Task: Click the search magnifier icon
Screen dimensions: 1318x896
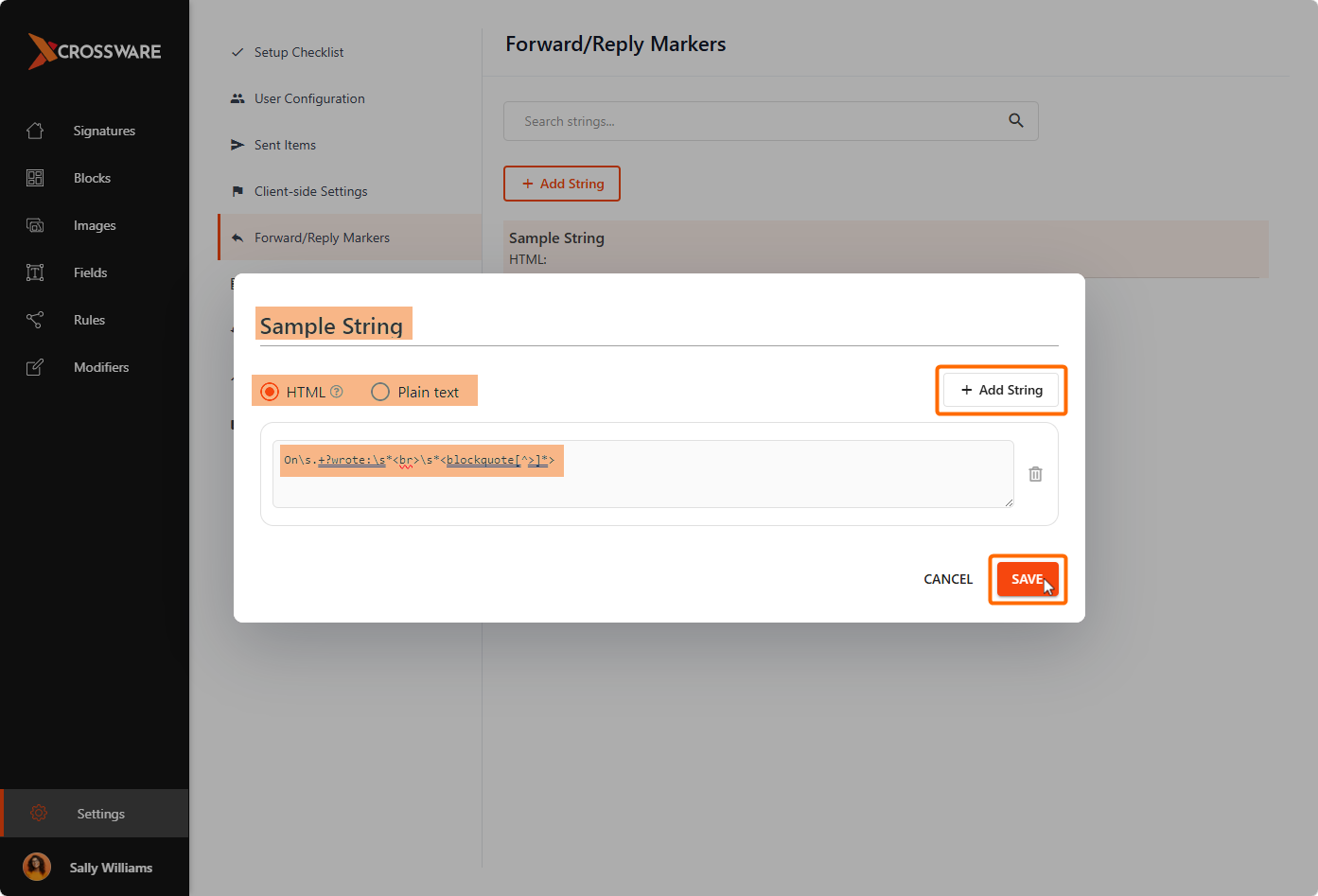Action: (x=1016, y=120)
